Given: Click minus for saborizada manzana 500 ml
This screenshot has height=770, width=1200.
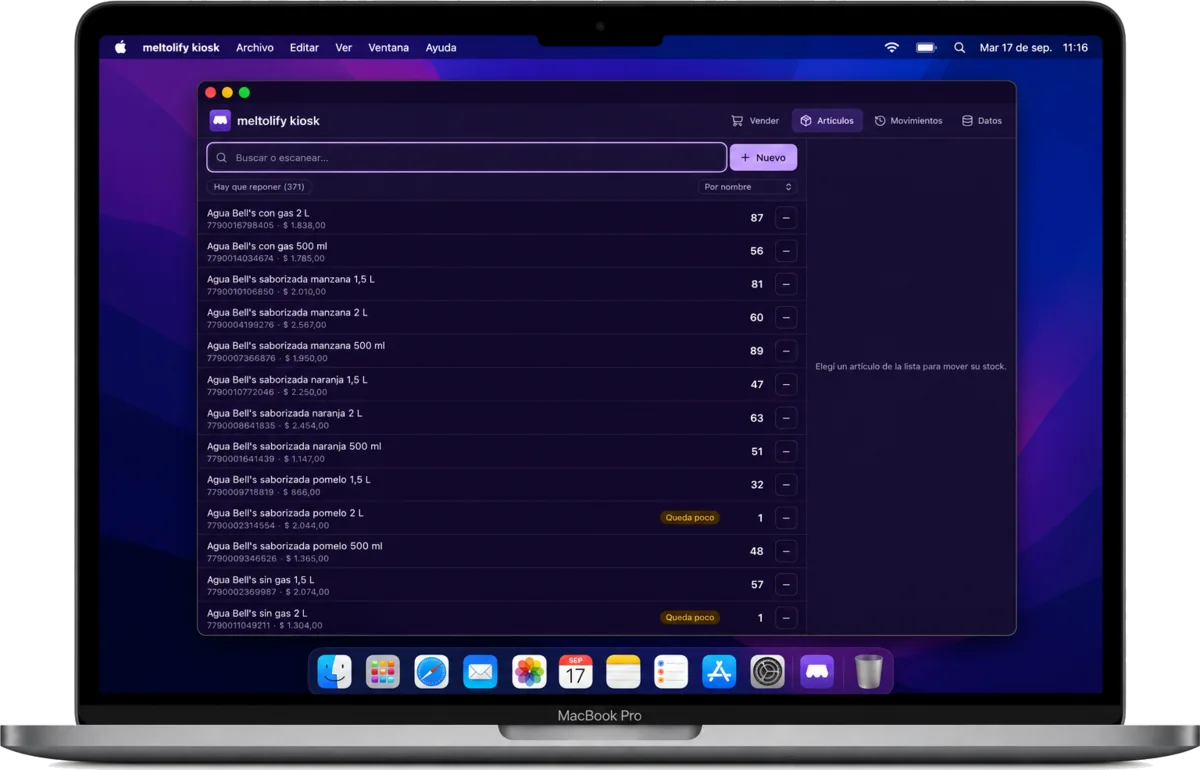Looking at the screenshot, I should (x=786, y=351).
